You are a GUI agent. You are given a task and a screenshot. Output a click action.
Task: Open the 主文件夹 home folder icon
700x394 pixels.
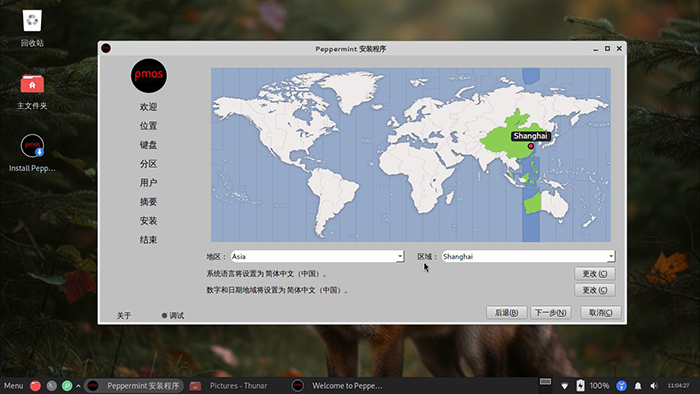tap(32, 92)
